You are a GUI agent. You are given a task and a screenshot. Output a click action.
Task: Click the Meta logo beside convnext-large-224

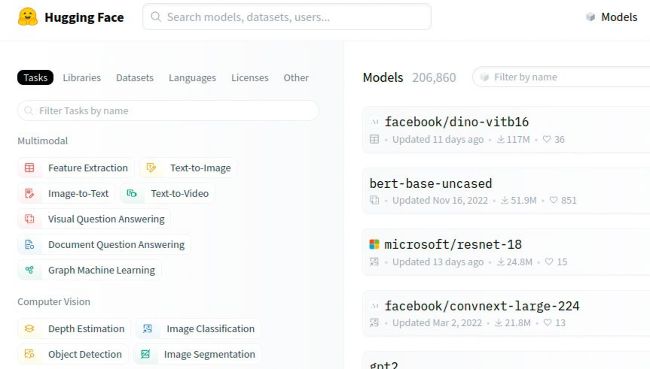375,306
